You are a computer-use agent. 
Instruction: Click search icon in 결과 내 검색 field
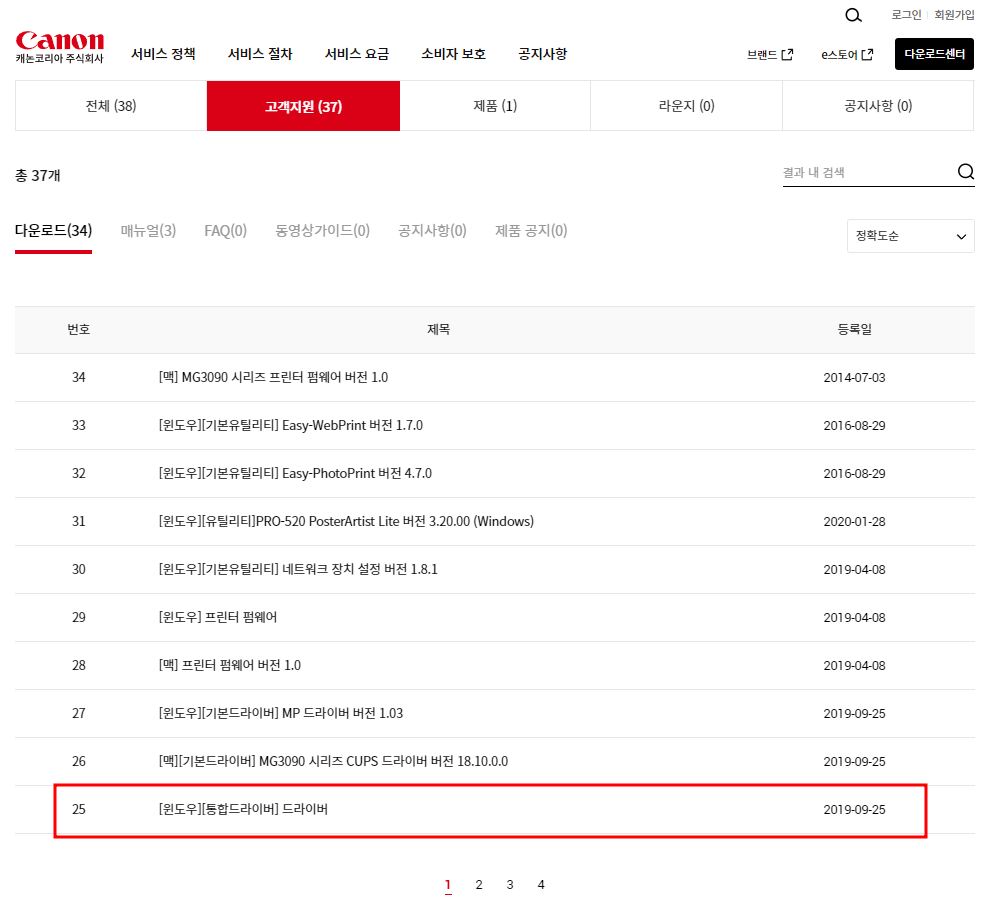point(965,171)
